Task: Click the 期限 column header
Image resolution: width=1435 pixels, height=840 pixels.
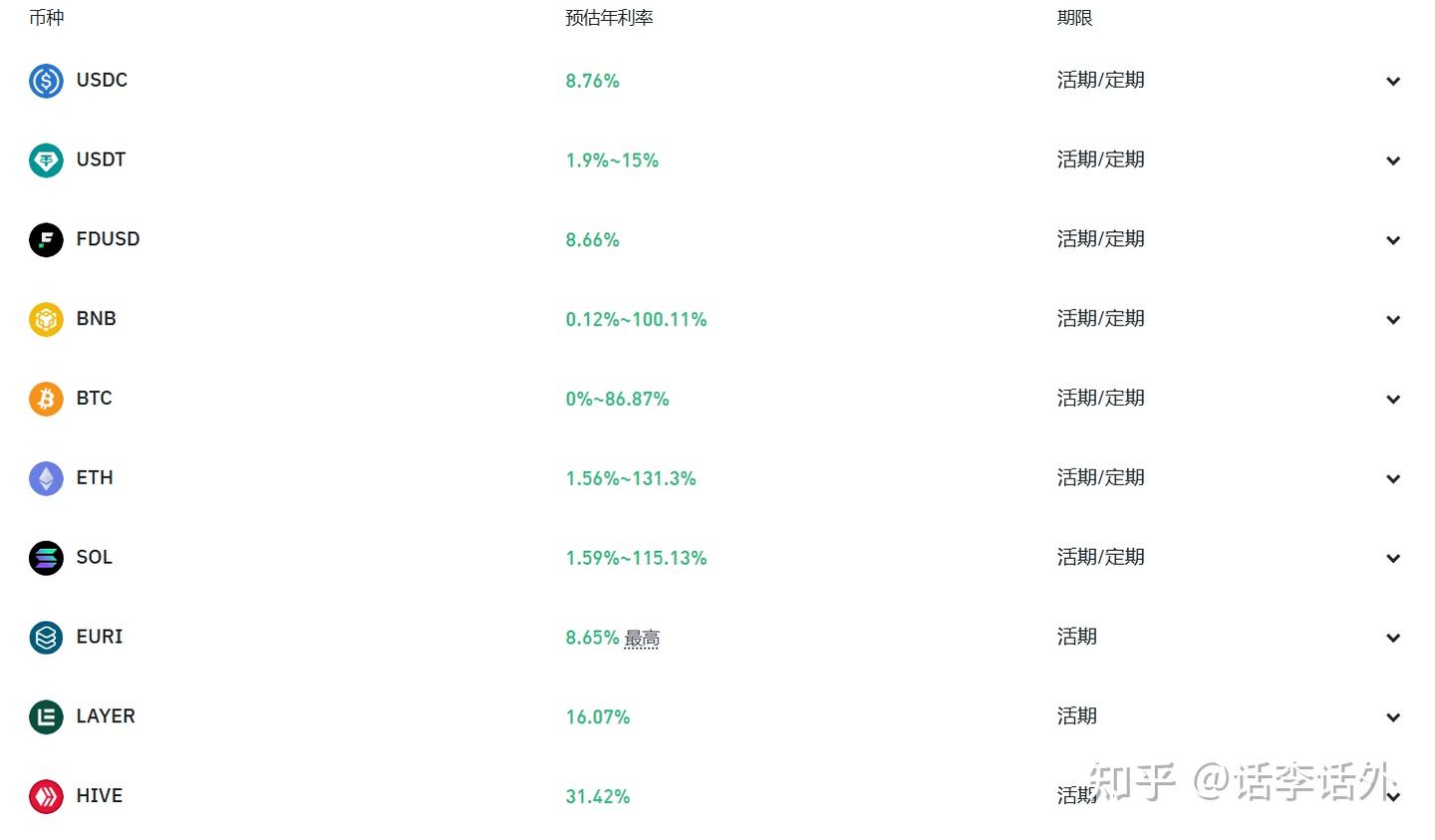Action: pyautogui.click(x=1074, y=18)
